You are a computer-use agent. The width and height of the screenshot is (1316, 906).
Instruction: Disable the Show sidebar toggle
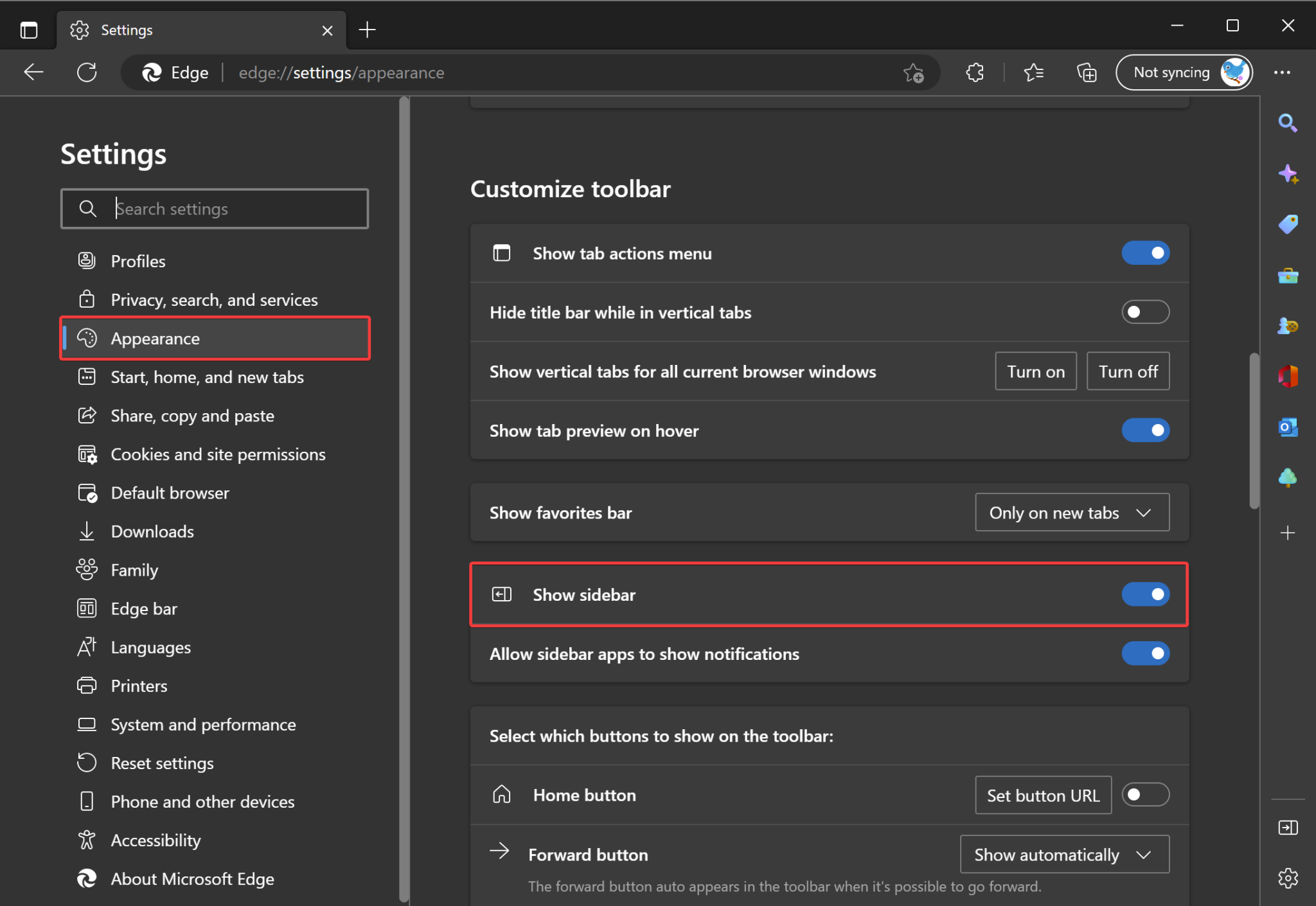(1146, 594)
